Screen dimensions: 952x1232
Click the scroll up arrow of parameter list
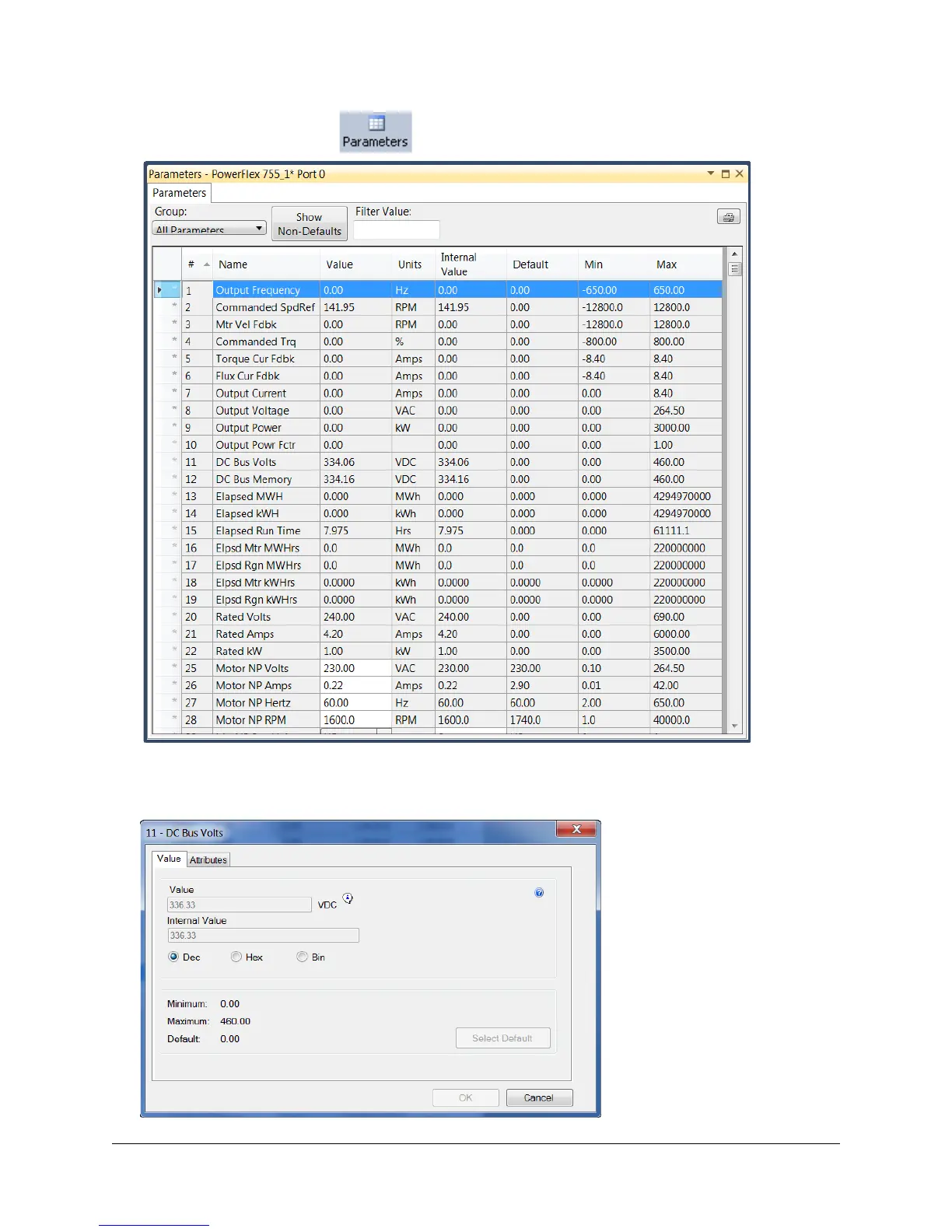click(x=735, y=254)
